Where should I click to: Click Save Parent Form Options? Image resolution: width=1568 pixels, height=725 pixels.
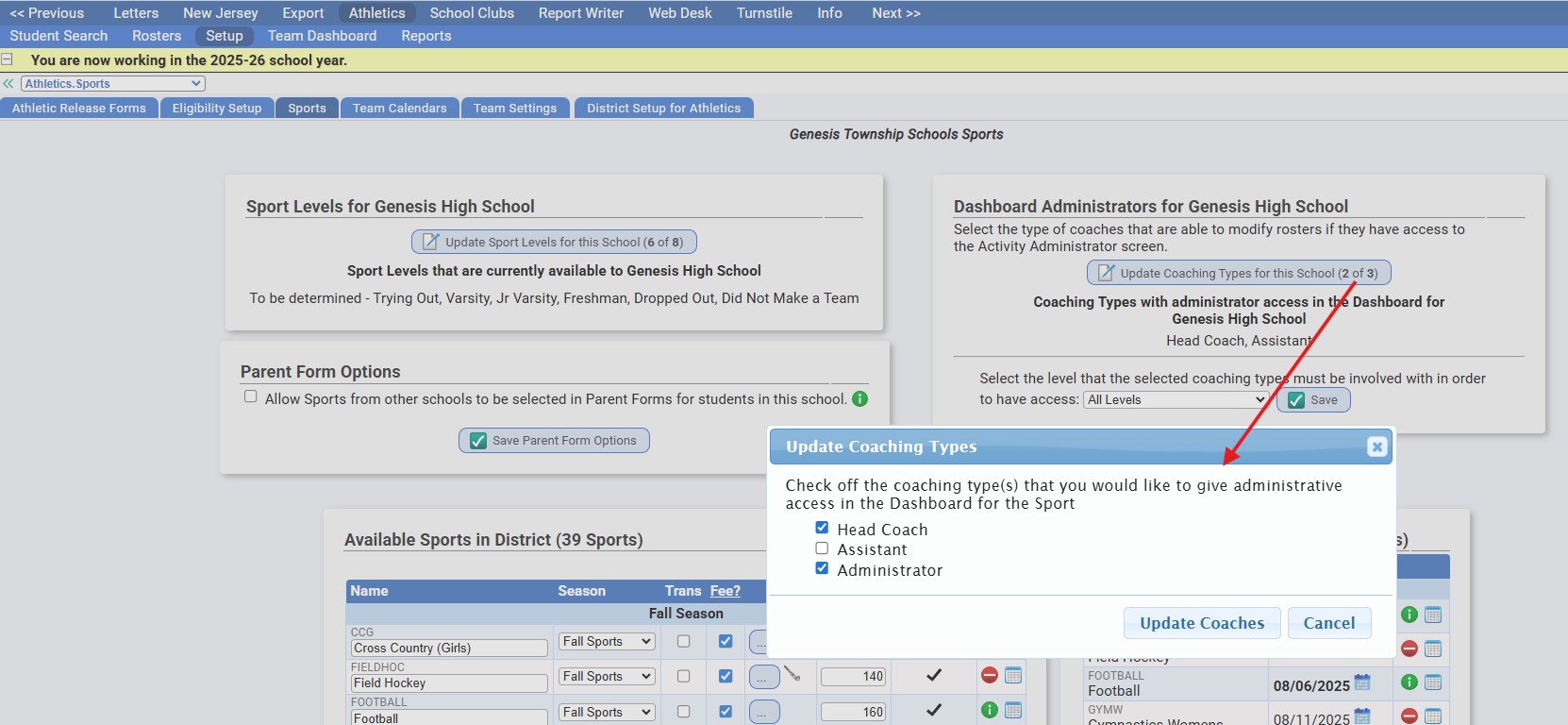pyautogui.click(x=554, y=441)
